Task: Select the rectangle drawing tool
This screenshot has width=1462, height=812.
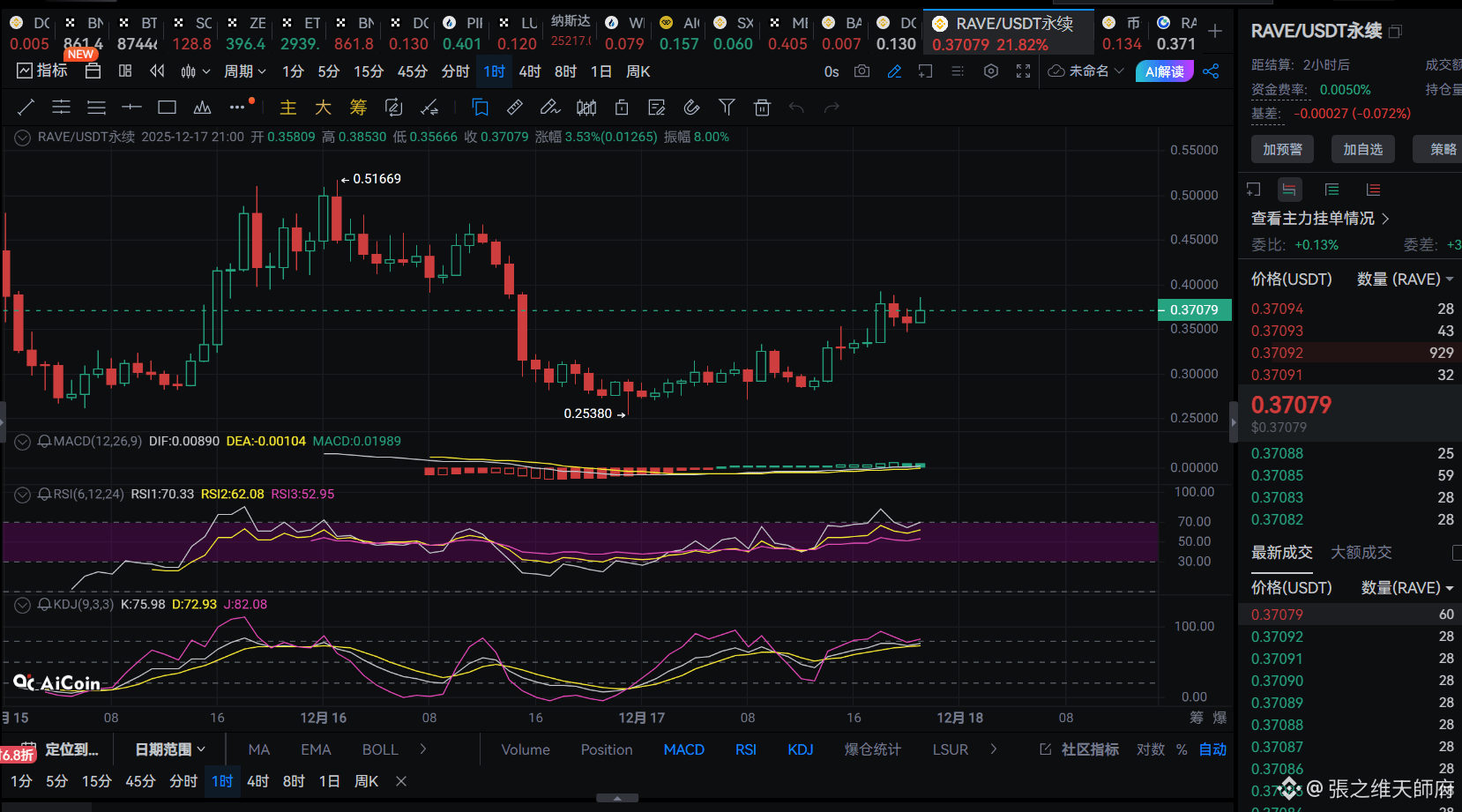Action: point(167,108)
